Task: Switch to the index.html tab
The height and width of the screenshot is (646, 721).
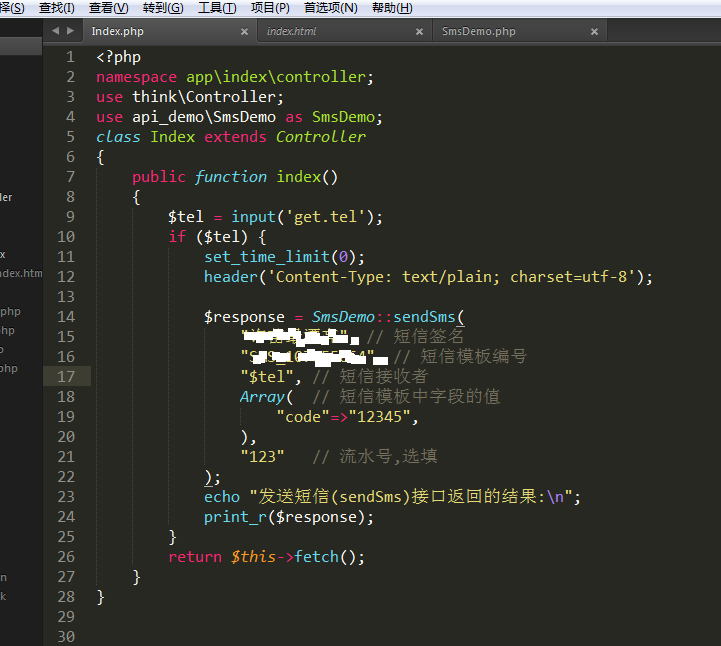Action: coord(291,32)
